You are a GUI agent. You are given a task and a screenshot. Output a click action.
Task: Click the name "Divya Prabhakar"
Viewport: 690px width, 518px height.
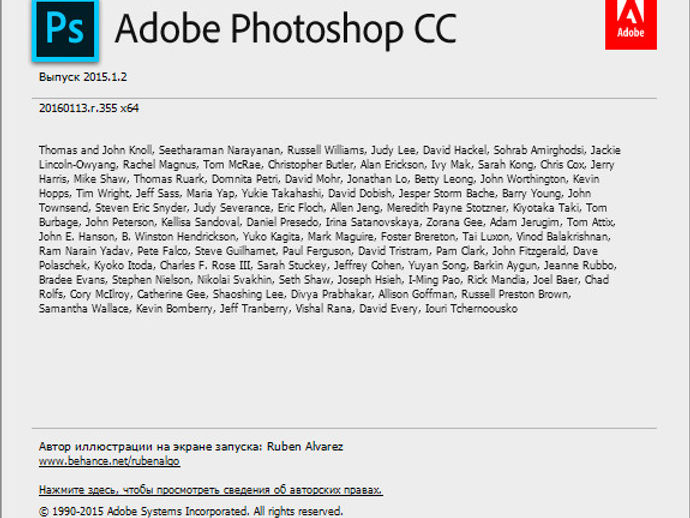click(x=331, y=294)
